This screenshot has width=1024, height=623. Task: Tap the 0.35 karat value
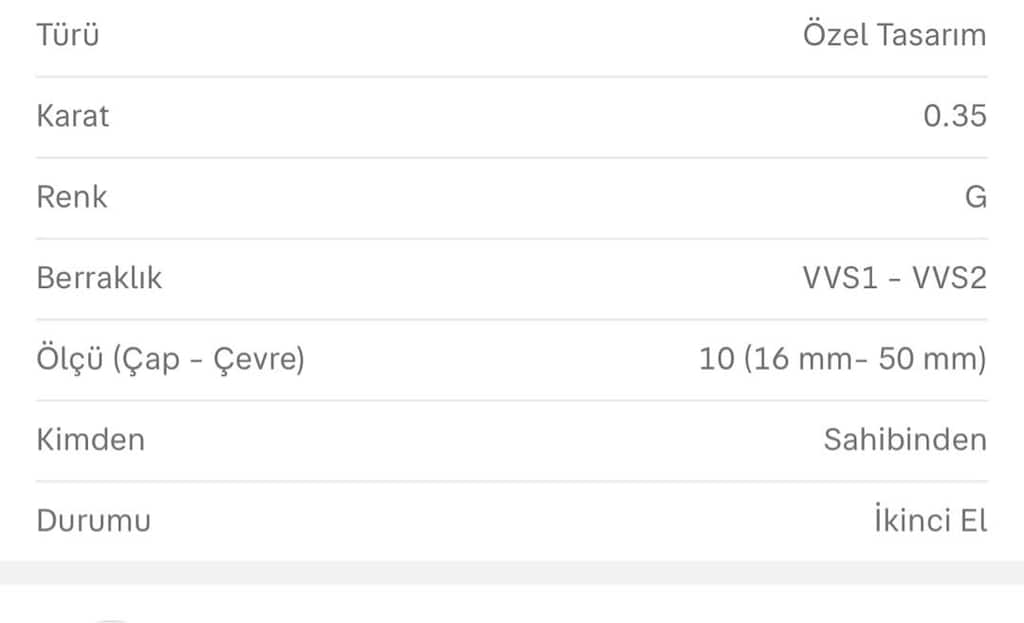(x=955, y=116)
